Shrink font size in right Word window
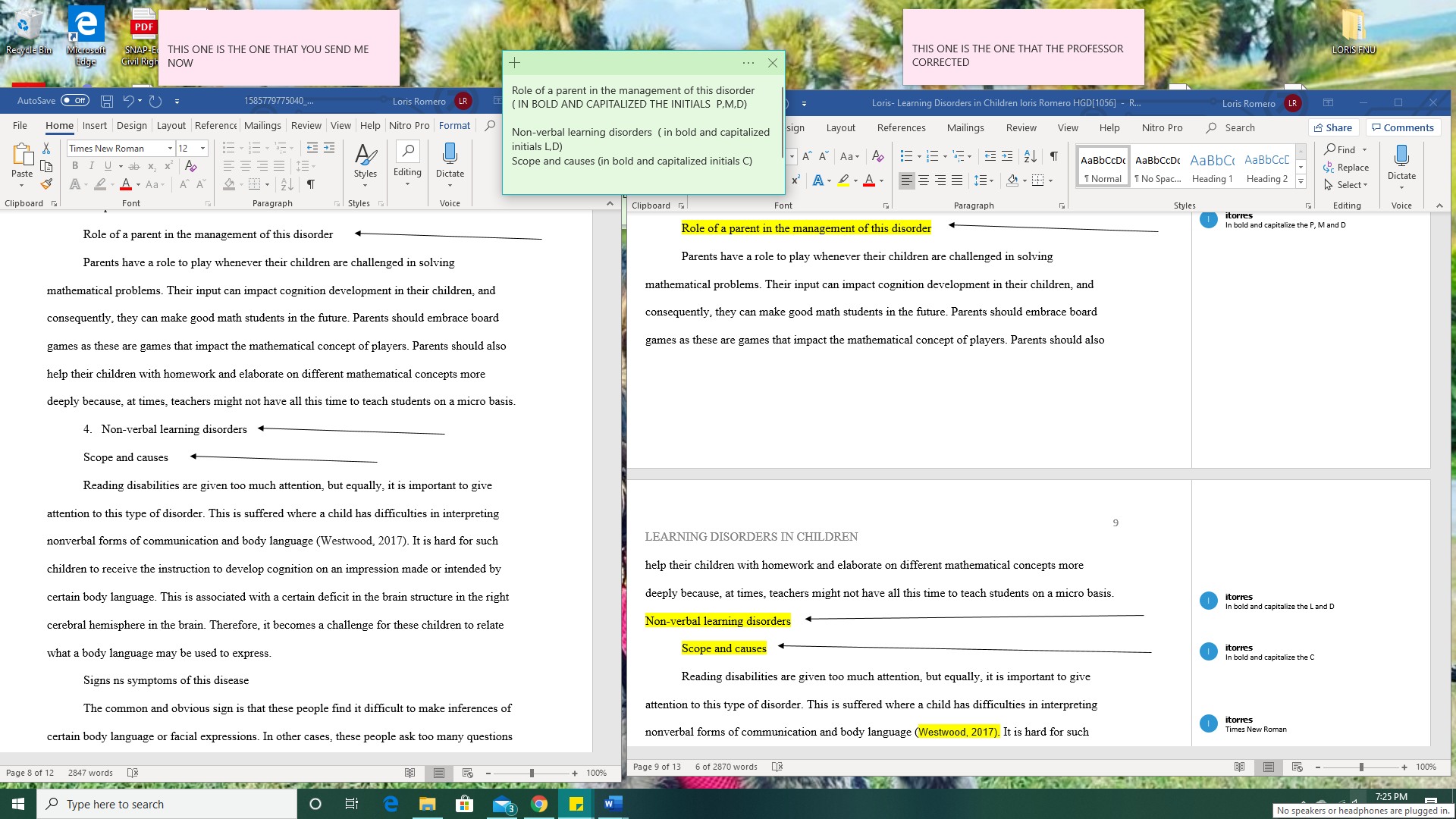Image resolution: width=1456 pixels, height=819 pixels. (x=824, y=156)
